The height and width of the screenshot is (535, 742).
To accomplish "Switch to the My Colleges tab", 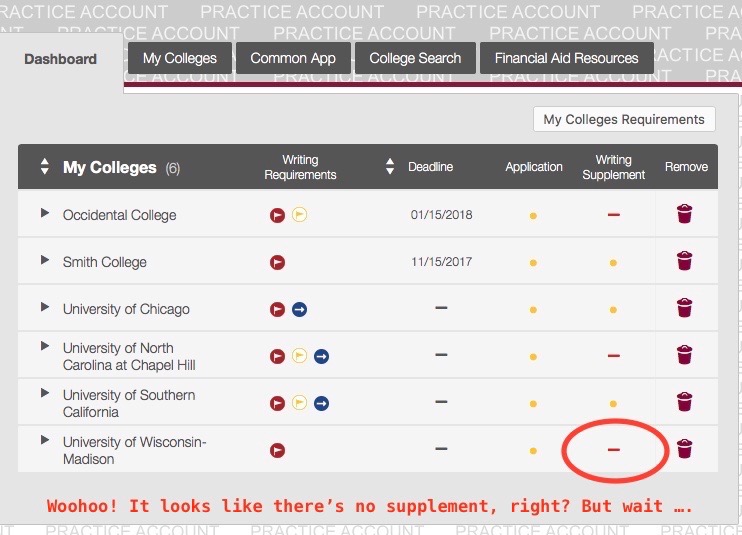I will pos(180,58).
